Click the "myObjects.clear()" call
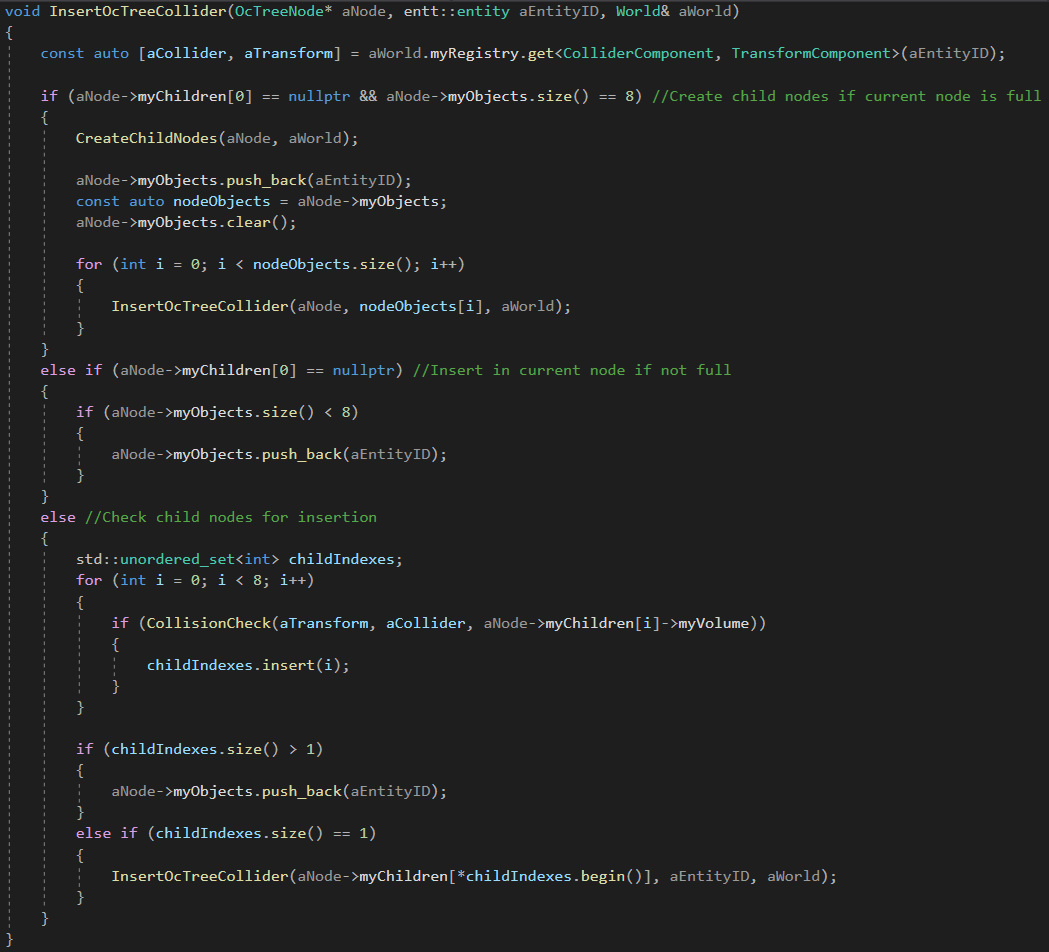The image size is (1049, 952). [x=213, y=222]
